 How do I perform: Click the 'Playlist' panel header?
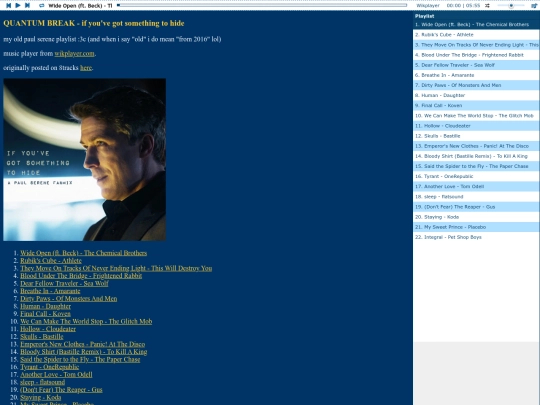pos(476,16)
